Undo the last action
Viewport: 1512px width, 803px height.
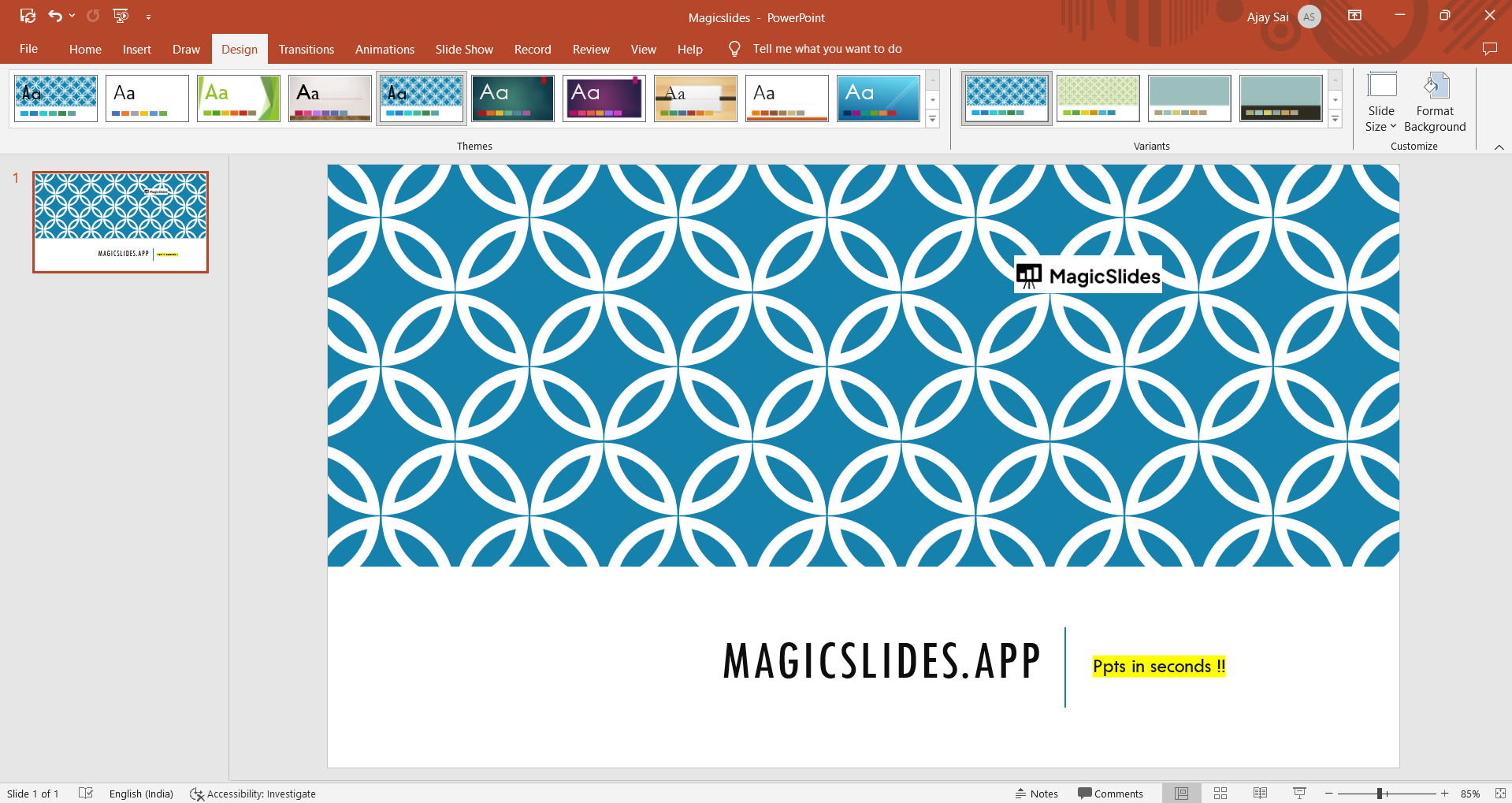pos(54,16)
